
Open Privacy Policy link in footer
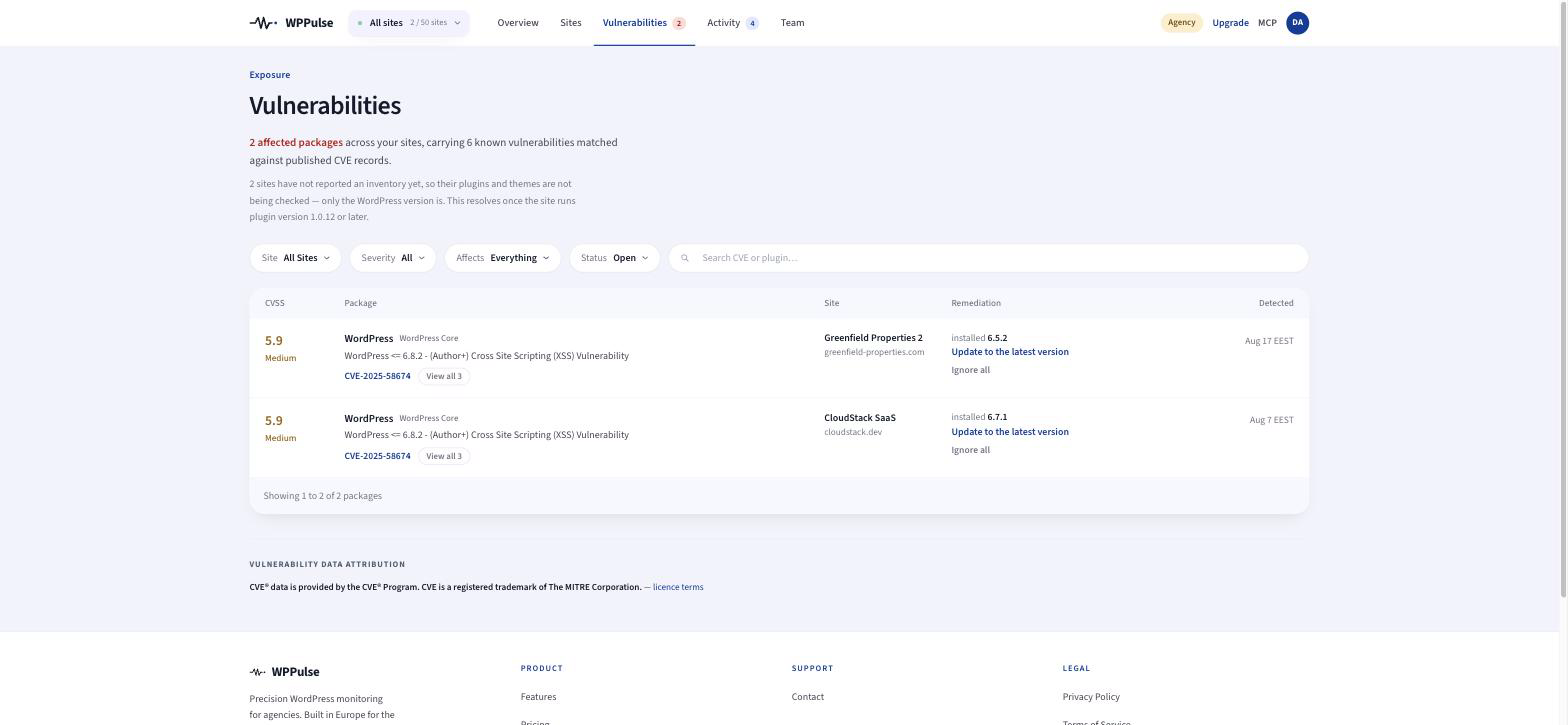(x=1091, y=697)
